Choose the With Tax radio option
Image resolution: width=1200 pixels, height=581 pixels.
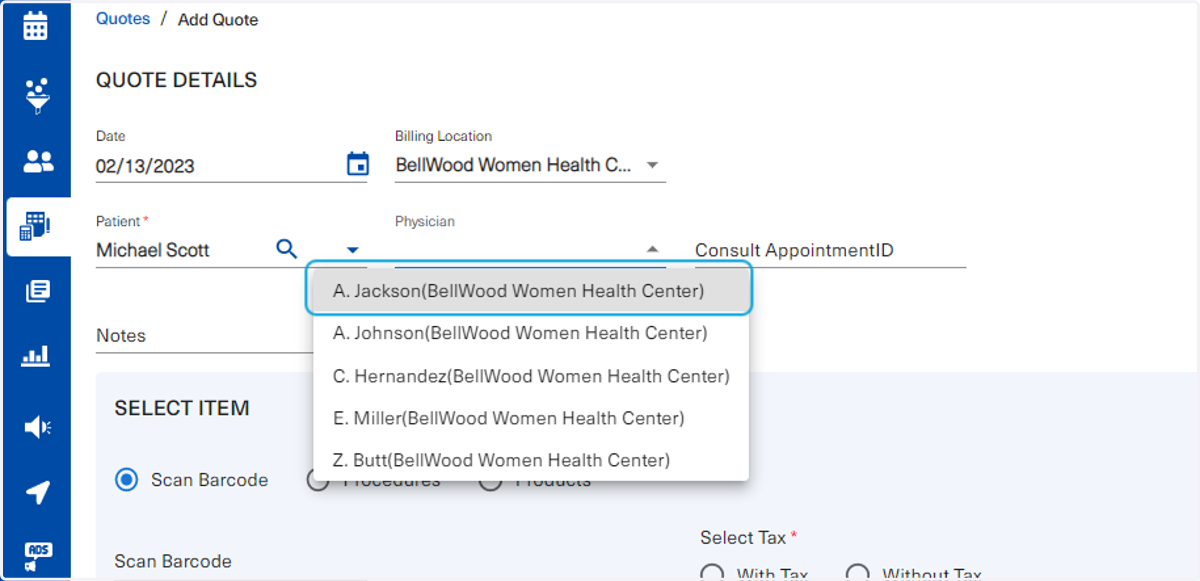click(x=712, y=574)
